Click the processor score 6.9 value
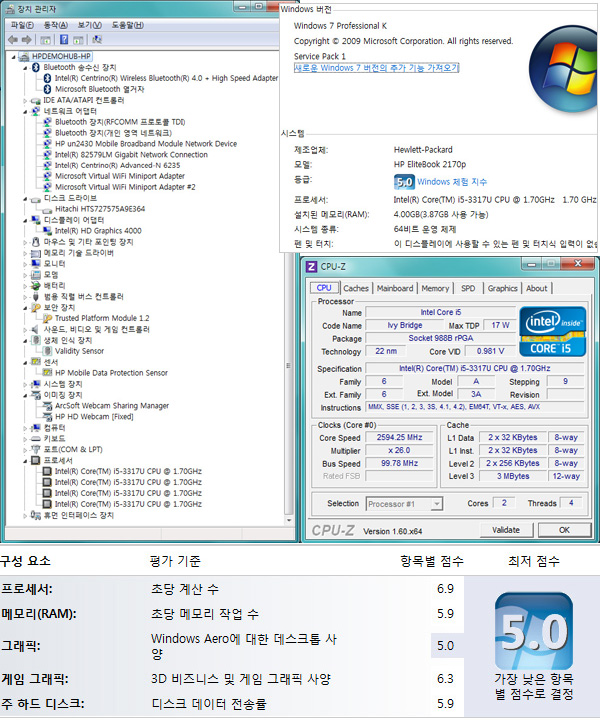This screenshot has height=720, width=600. pyautogui.click(x=445, y=589)
